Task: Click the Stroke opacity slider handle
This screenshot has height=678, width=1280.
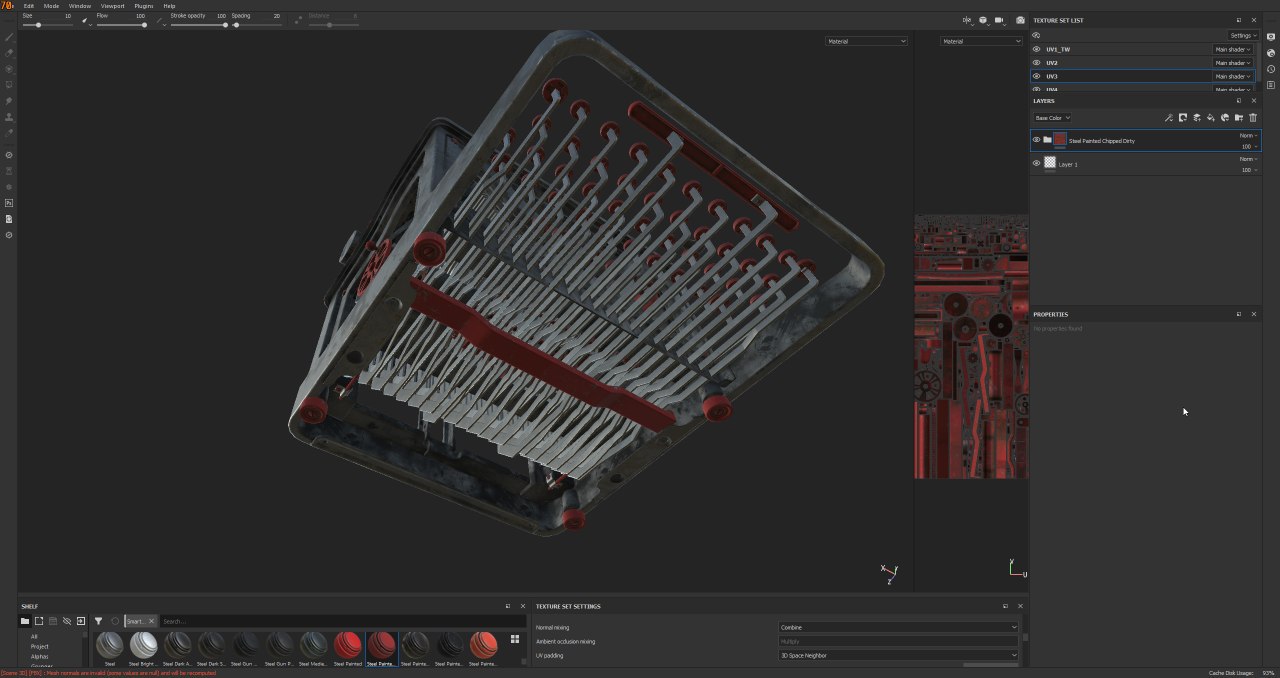Action: point(225,25)
